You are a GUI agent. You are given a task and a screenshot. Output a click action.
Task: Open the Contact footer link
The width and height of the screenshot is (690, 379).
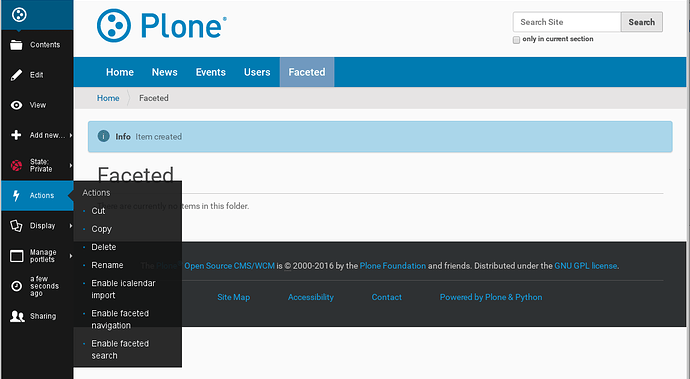coord(386,297)
